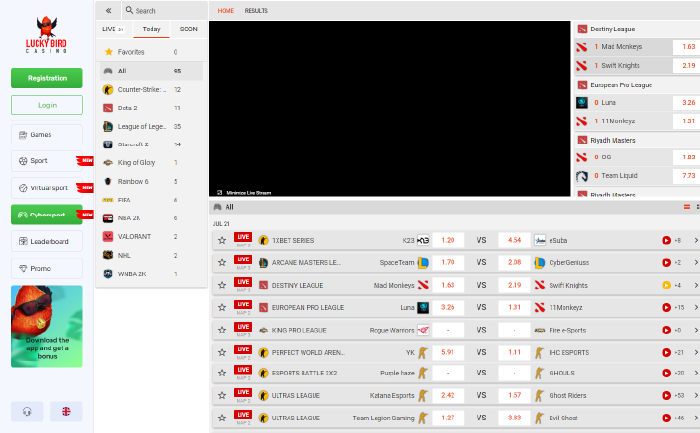The height and width of the screenshot is (433, 700).
Task: Collapse the sidebar with double-arrow icon
Action: click(108, 11)
